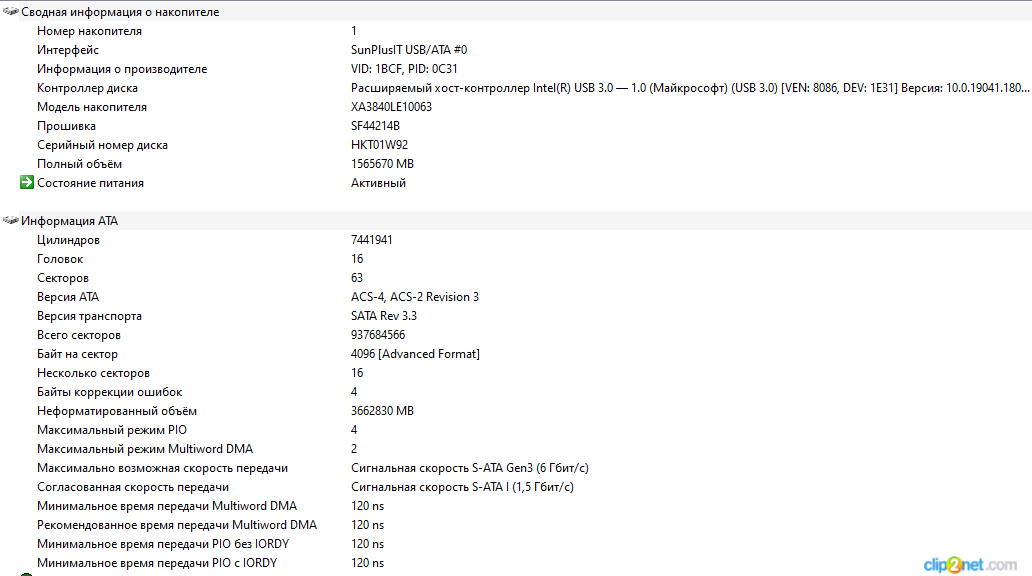
Task: Click the VID: 1BCF, PID: 0C31 value
Action: (404, 69)
